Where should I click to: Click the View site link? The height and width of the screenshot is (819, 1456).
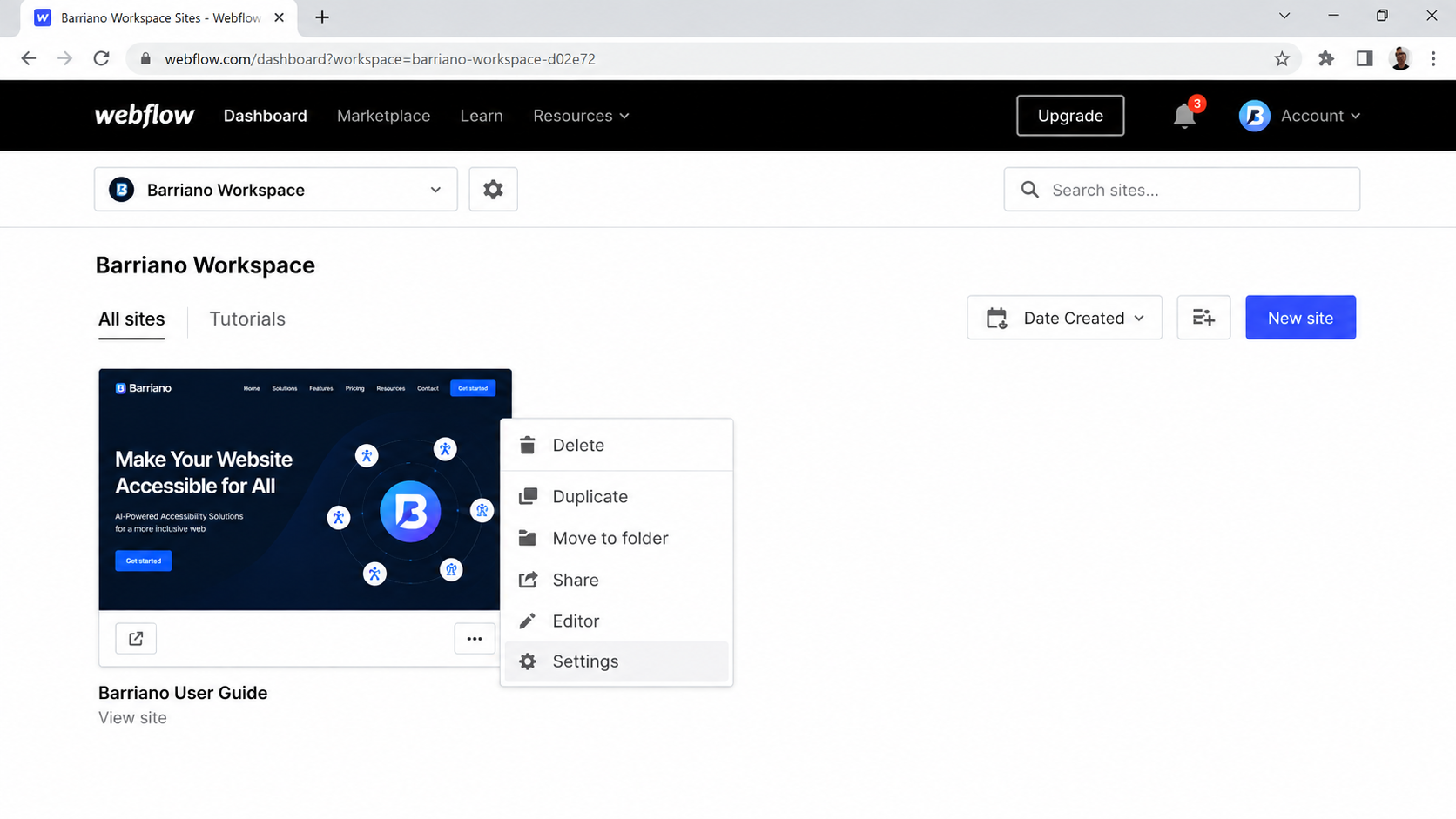click(132, 718)
